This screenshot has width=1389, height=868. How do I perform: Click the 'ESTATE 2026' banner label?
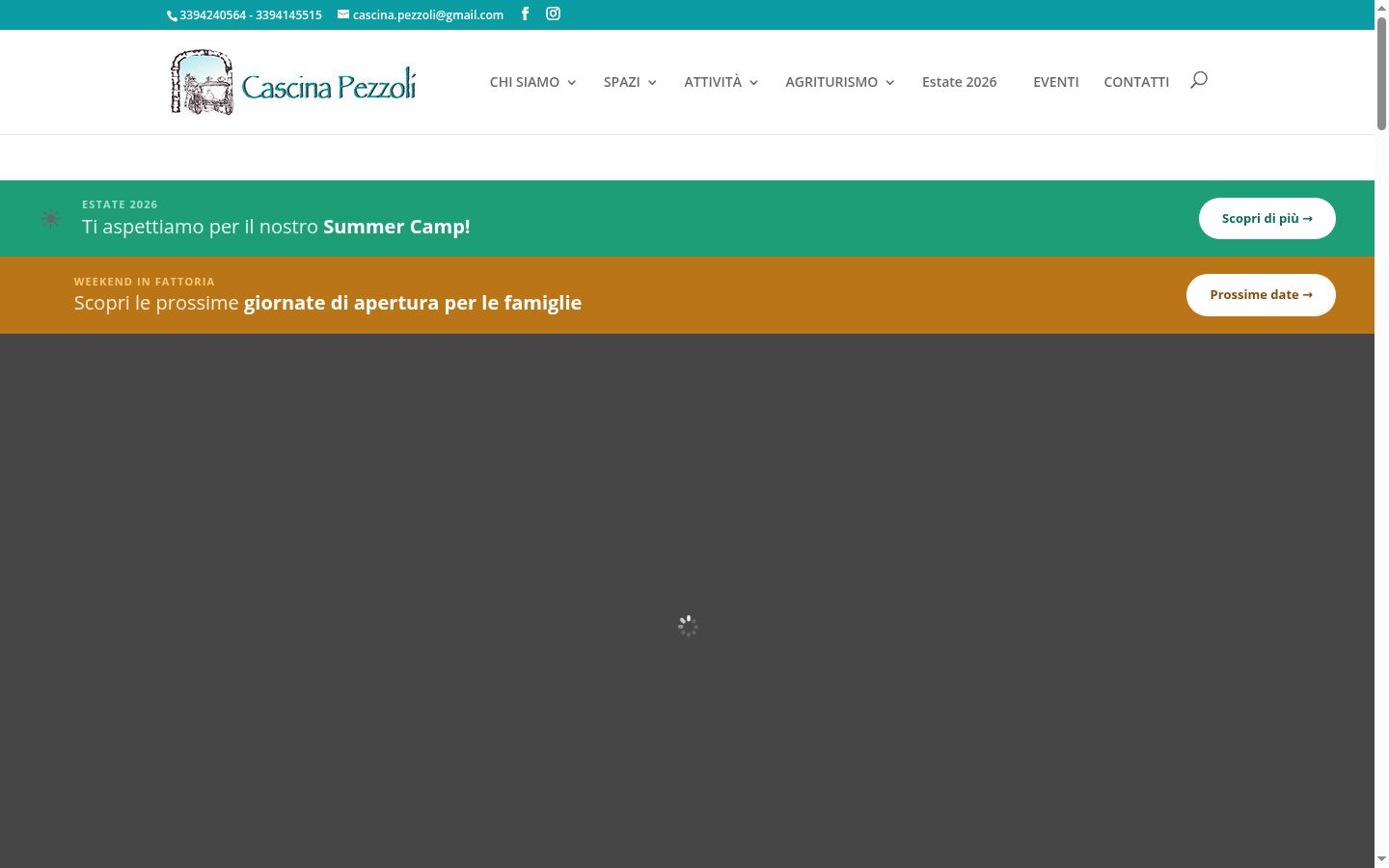coord(120,204)
